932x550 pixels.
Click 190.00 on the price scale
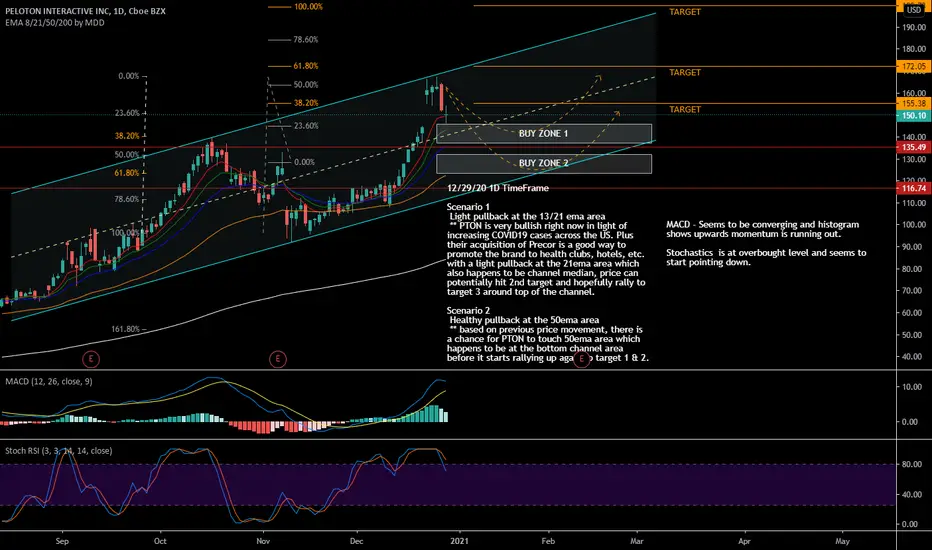coord(914,27)
